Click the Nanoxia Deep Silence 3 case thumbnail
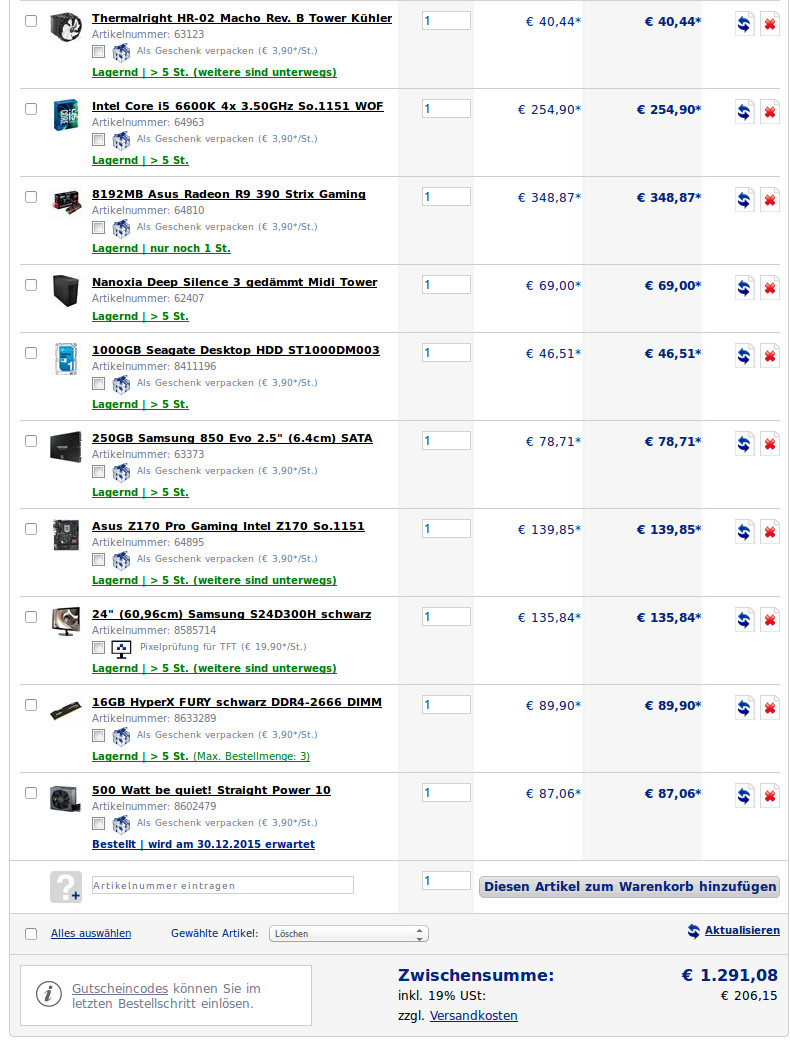790x1041 pixels. (x=66, y=291)
